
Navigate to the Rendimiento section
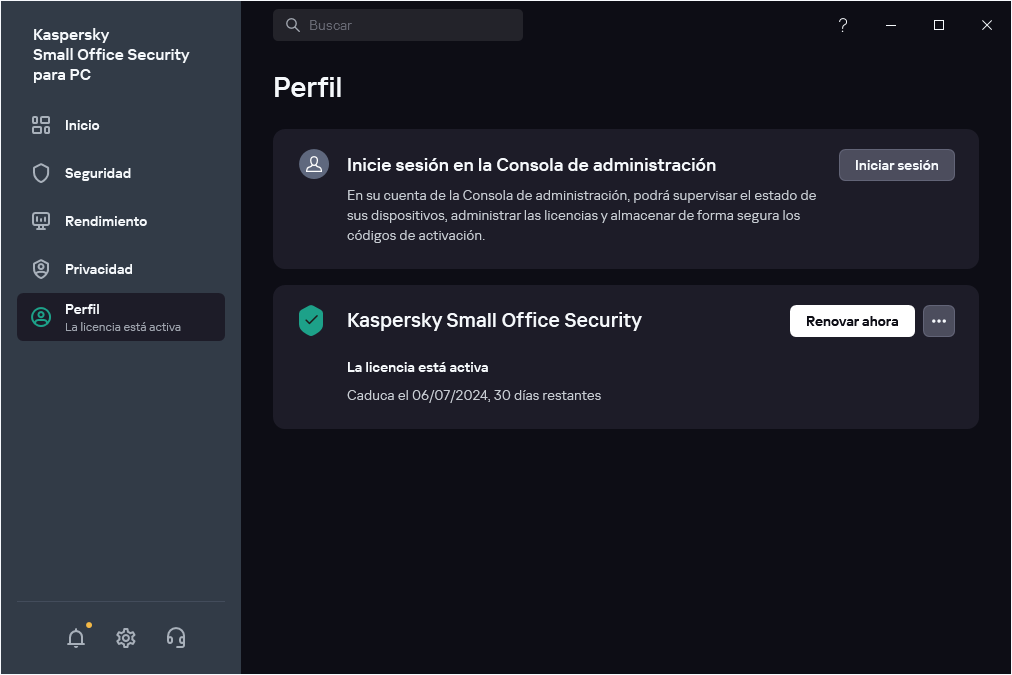pyautogui.click(x=107, y=221)
